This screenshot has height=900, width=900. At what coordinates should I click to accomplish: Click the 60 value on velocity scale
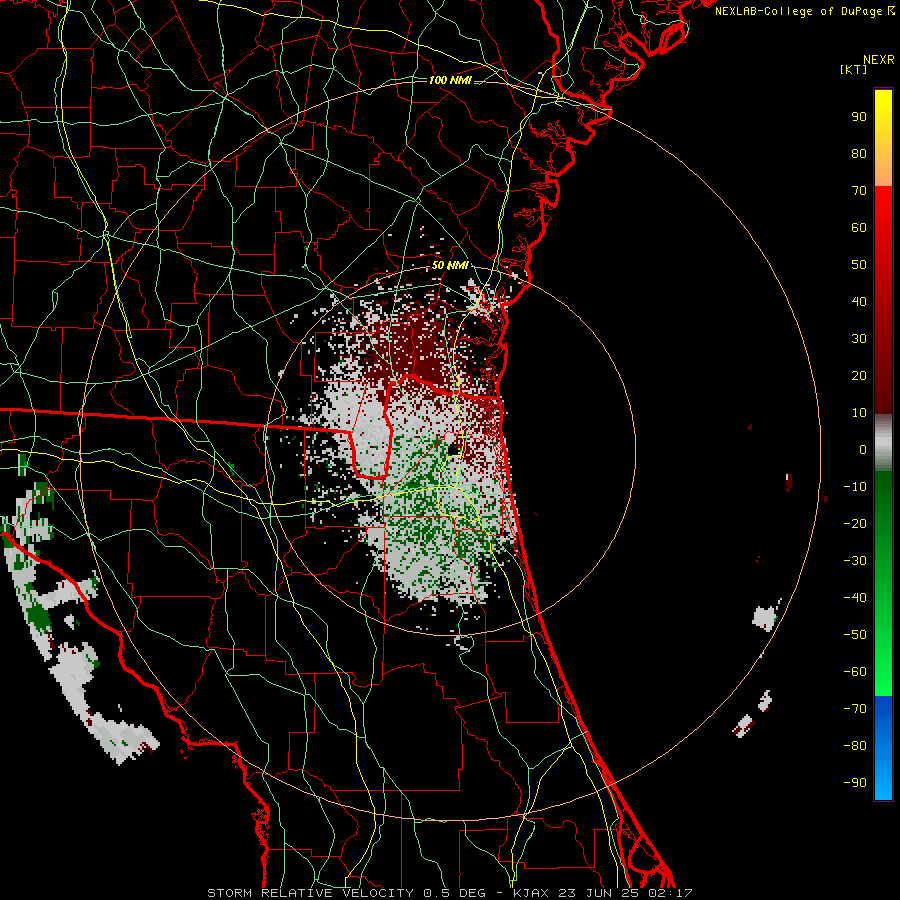(x=859, y=228)
